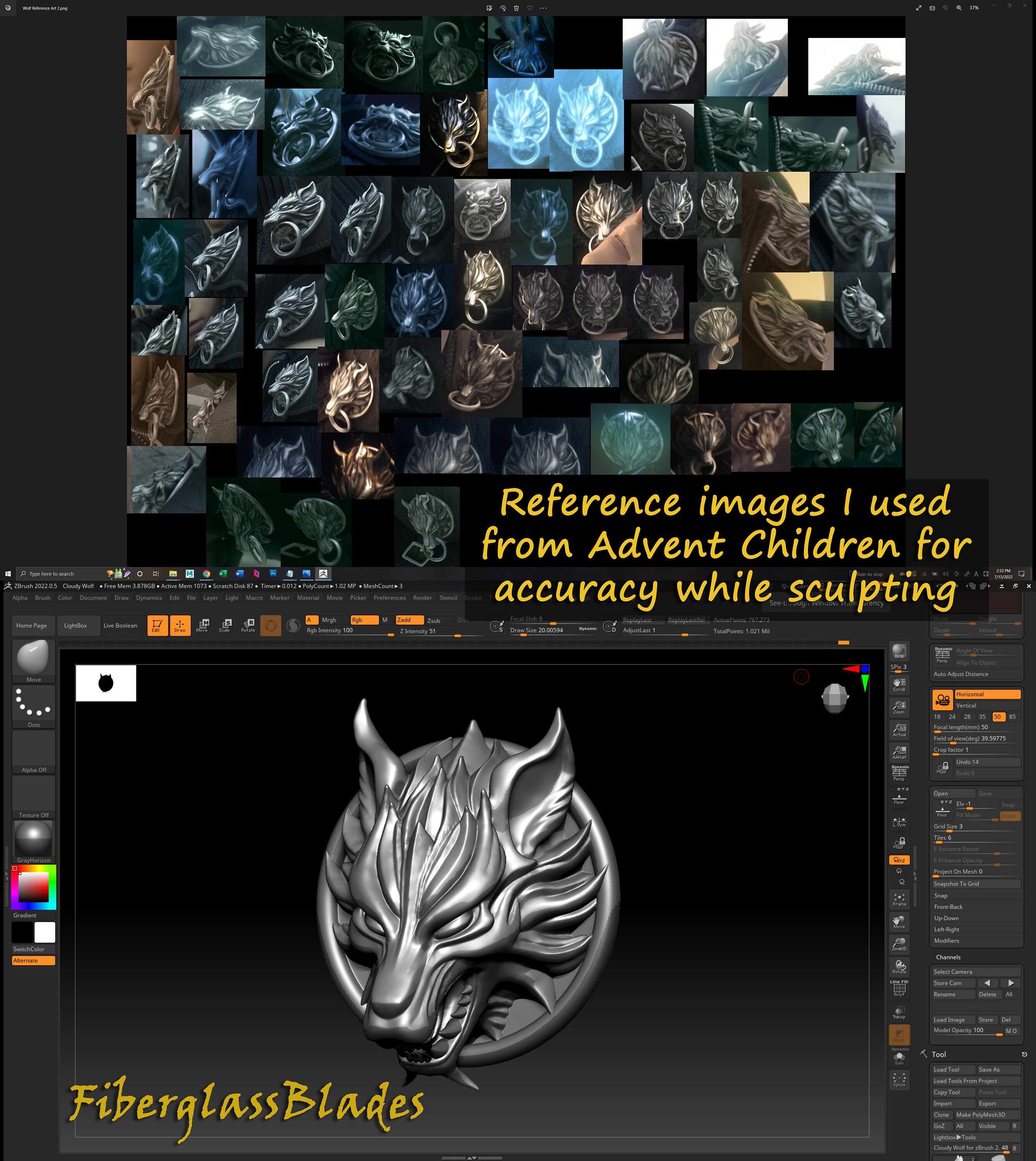Toggle the Zadd button
Image resolution: width=1036 pixels, height=1161 pixels.
coord(410,620)
